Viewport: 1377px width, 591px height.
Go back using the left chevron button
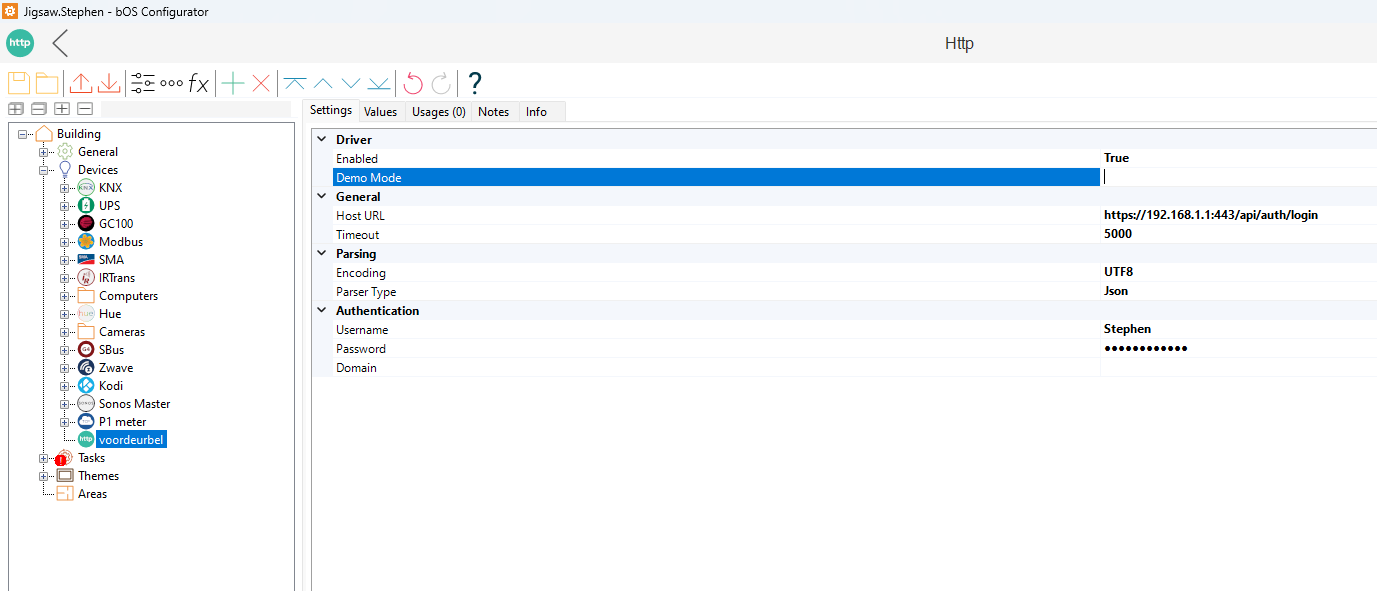coord(61,43)
